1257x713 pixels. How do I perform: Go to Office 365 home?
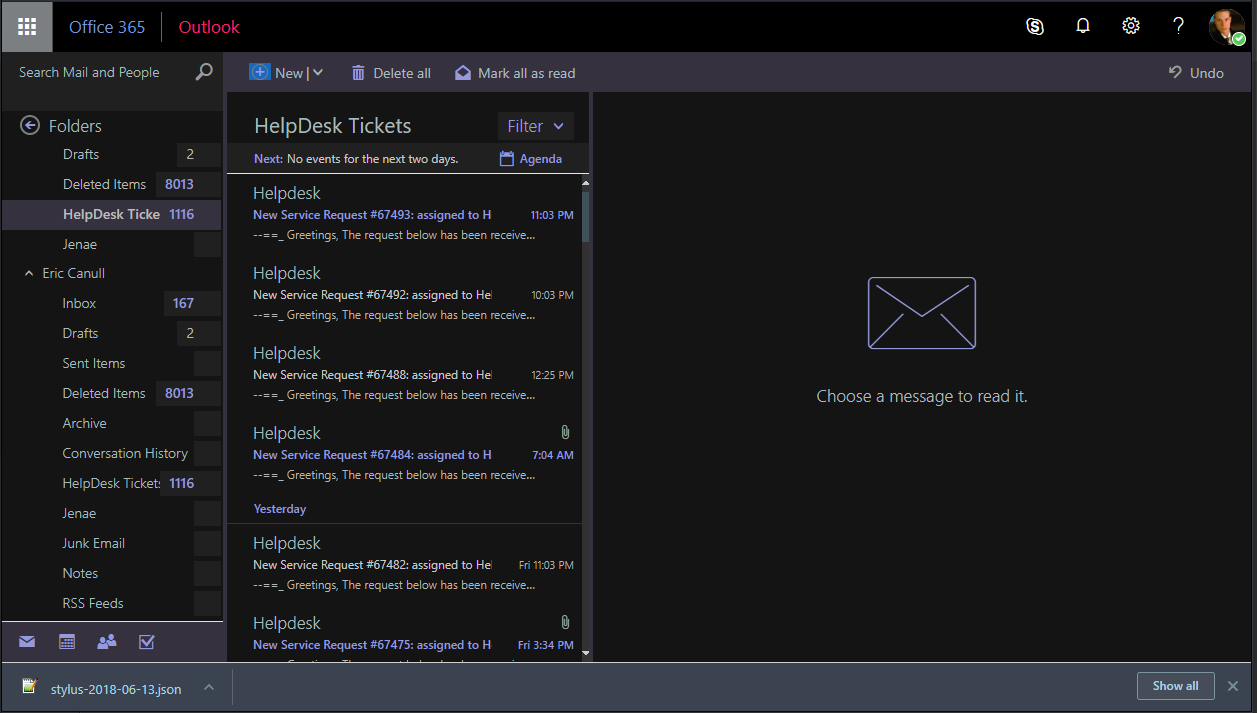[106, 27]
